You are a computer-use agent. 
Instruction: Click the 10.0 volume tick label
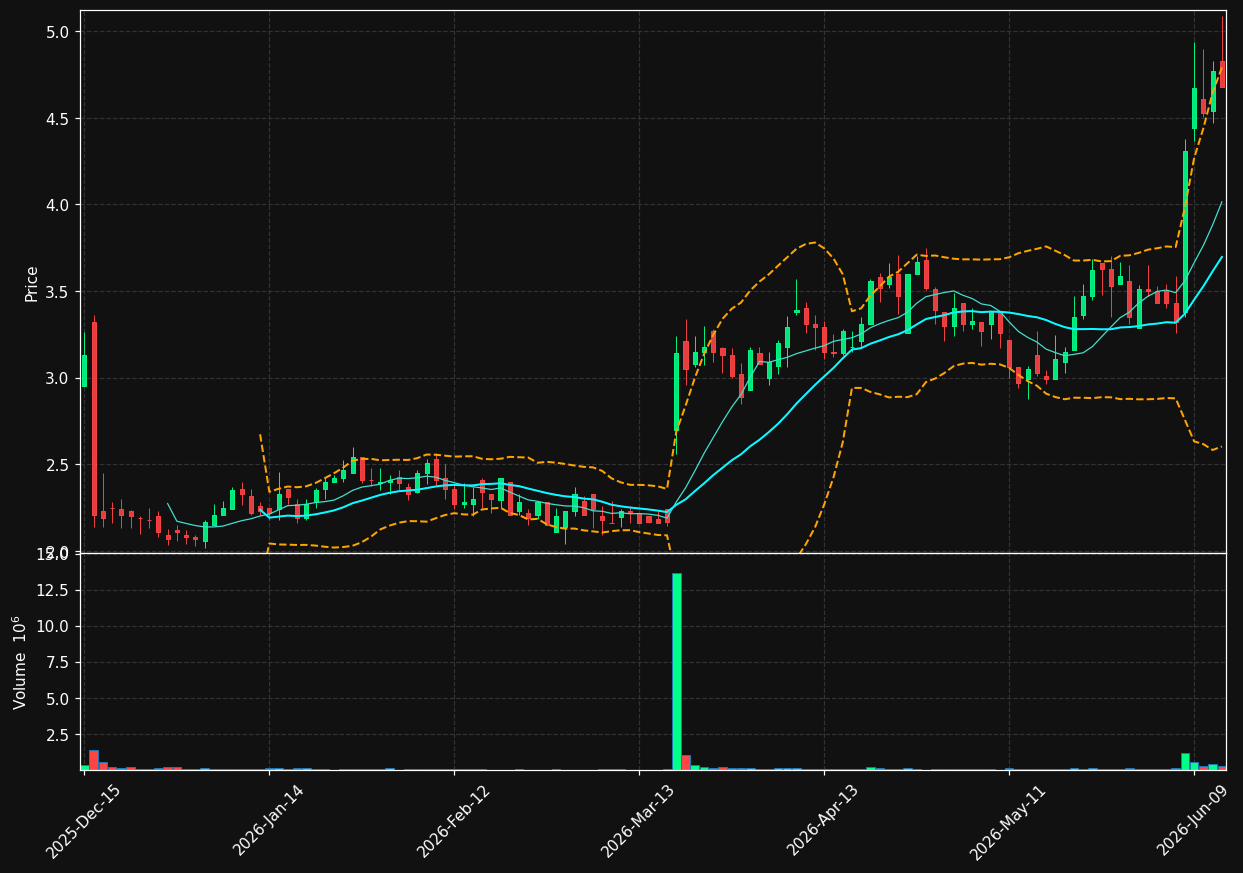click(x=54, y=626)
